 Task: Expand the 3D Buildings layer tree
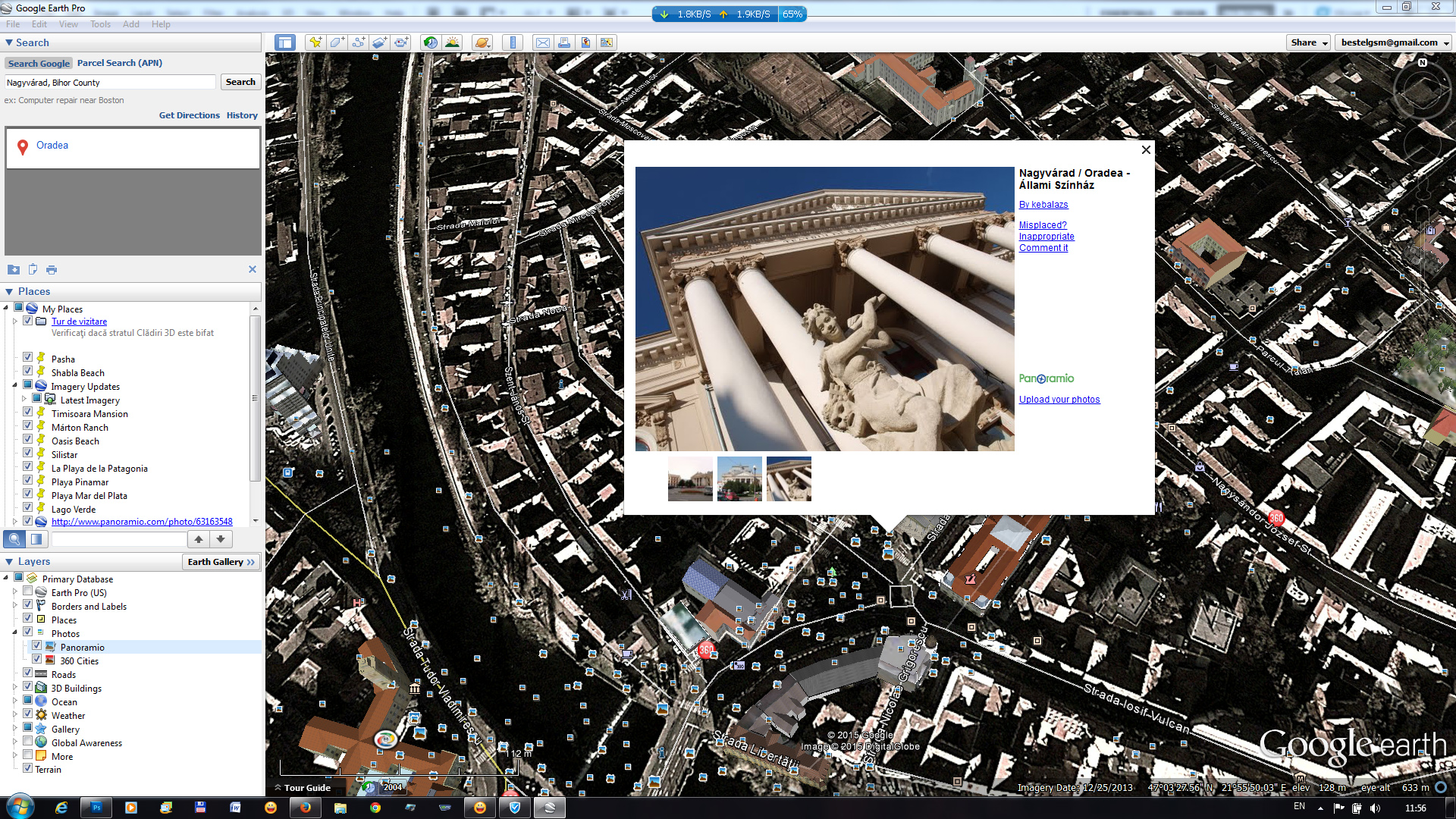coord(14,688)
